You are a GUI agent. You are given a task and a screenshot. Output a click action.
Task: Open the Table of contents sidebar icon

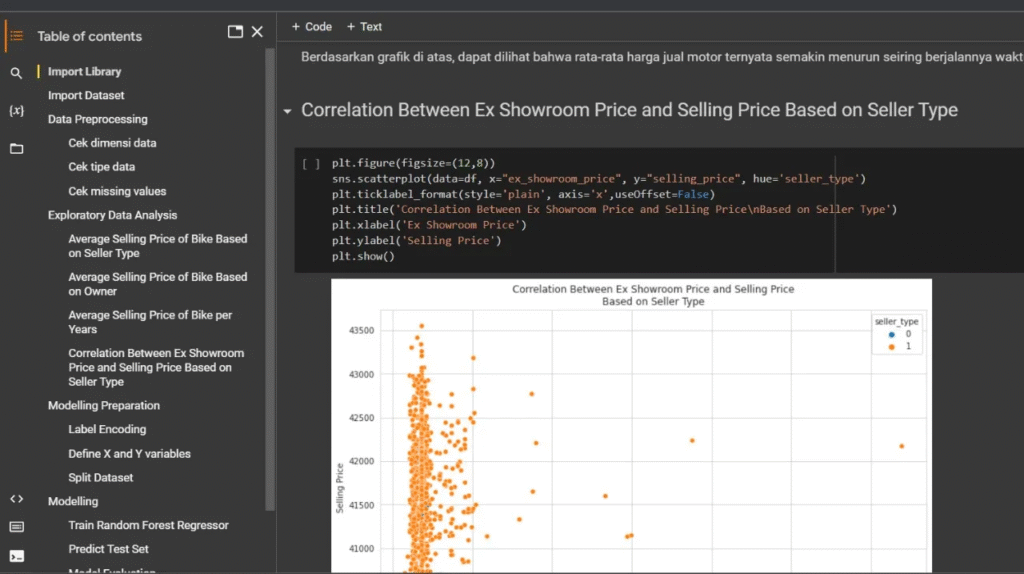pos(16,36)
